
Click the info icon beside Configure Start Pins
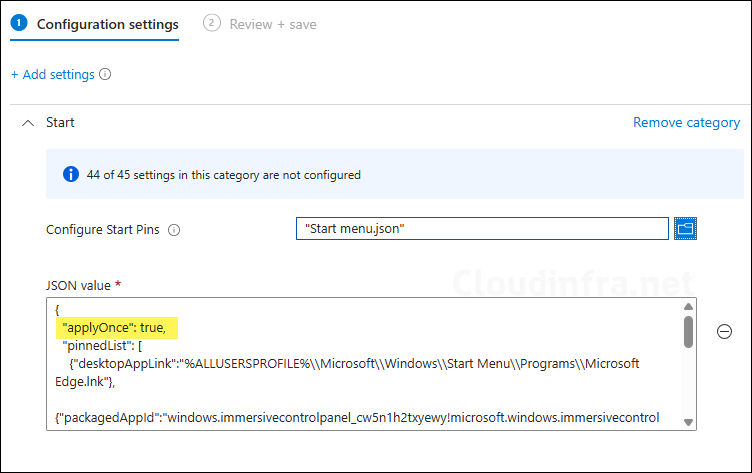174,230
